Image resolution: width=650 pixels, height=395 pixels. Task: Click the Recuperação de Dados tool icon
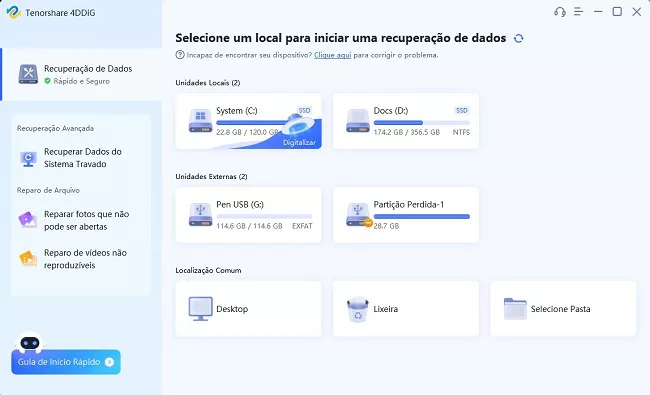coord(28,74)
